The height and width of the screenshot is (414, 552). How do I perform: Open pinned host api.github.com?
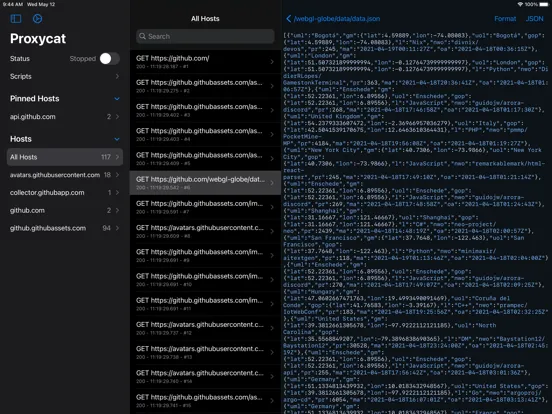[65, 117]
